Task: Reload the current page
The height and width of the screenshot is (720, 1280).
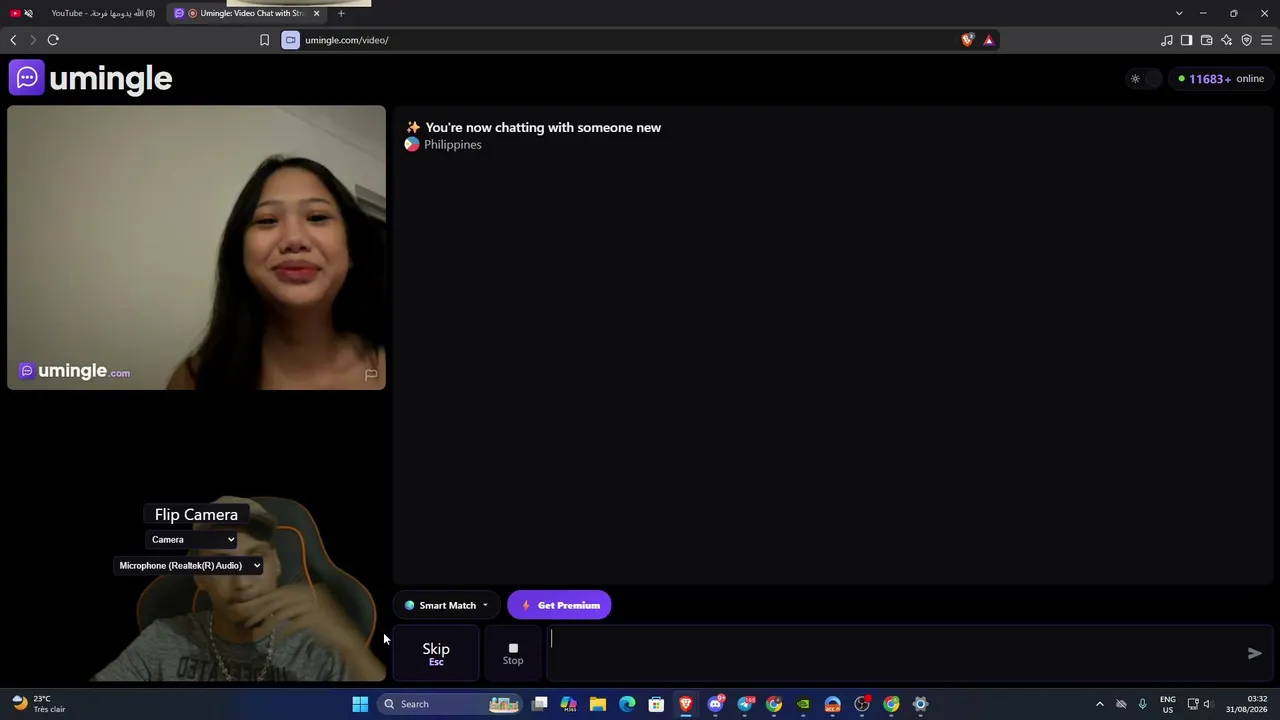Action: [x=53, y=40]
